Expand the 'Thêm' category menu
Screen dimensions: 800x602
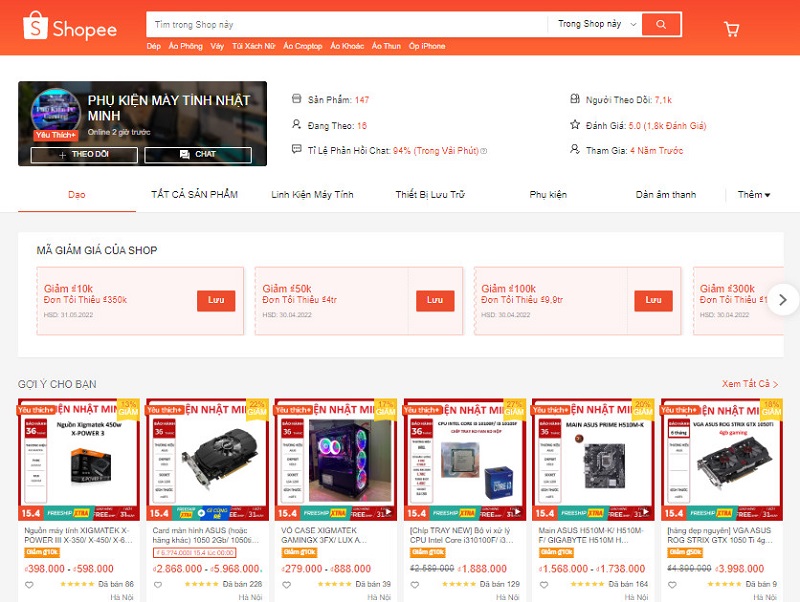[754, 195]
